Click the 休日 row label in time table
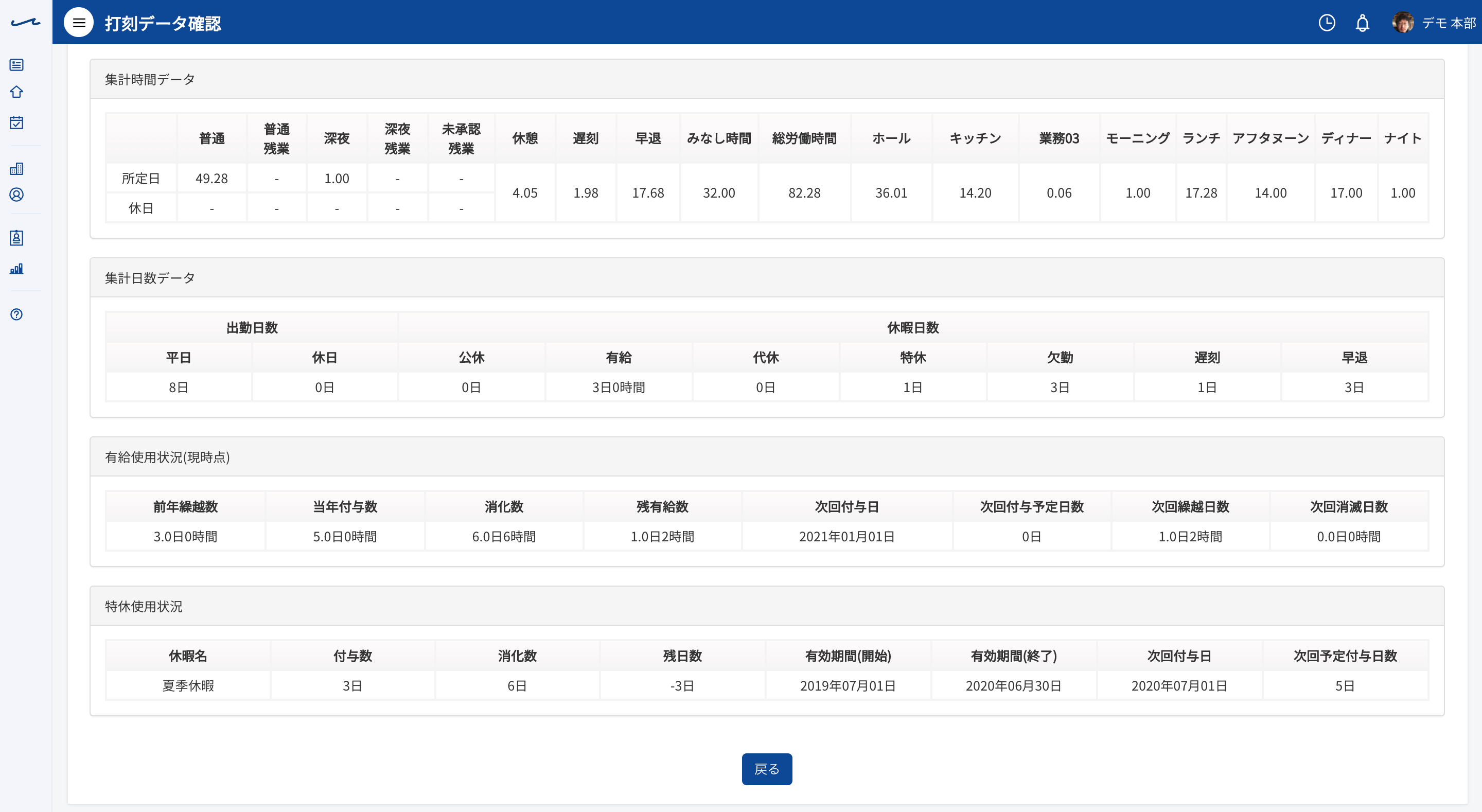The image size is (1482, 812). point(141,208)
